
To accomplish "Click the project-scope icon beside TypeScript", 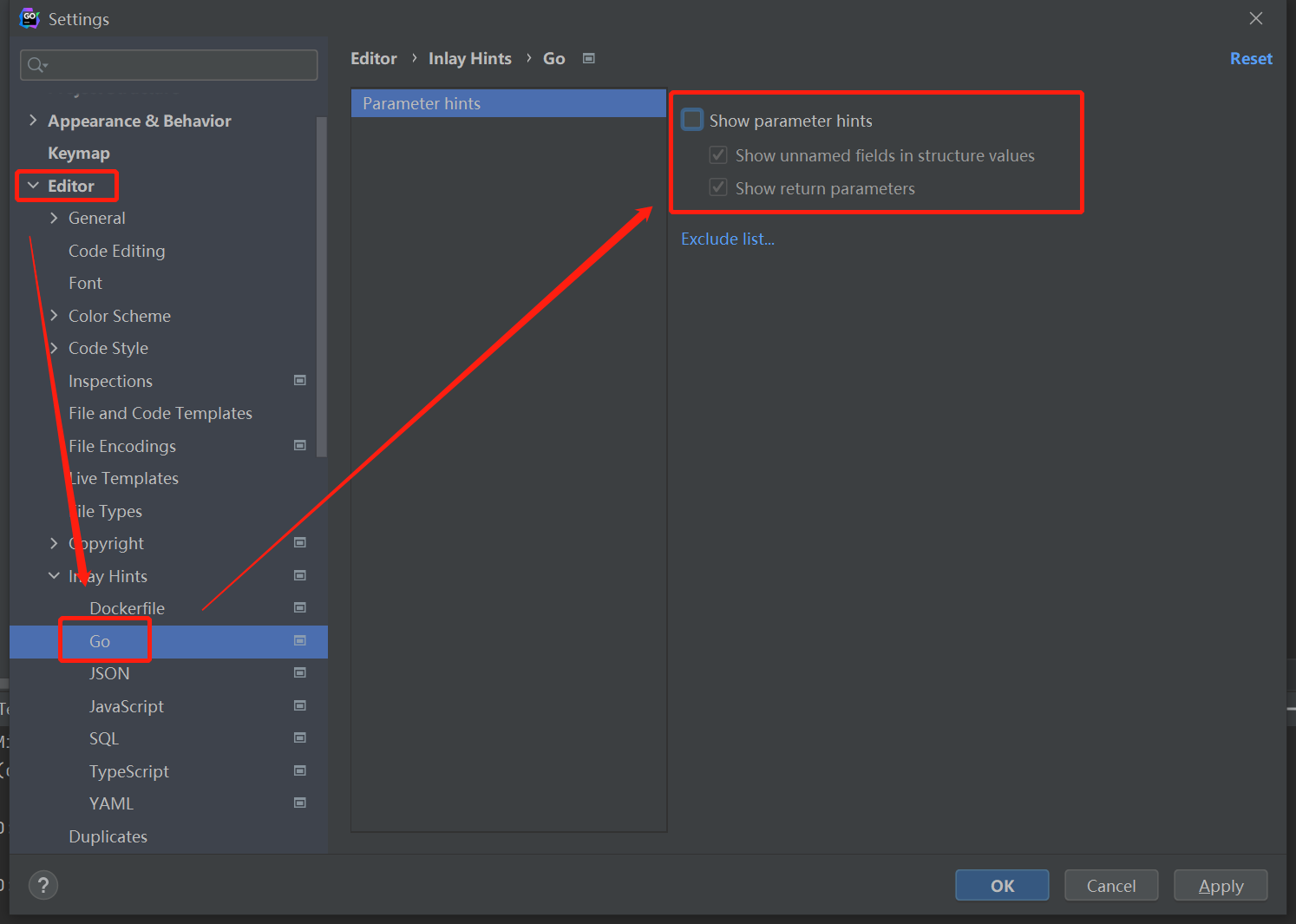I will point(300,770).
